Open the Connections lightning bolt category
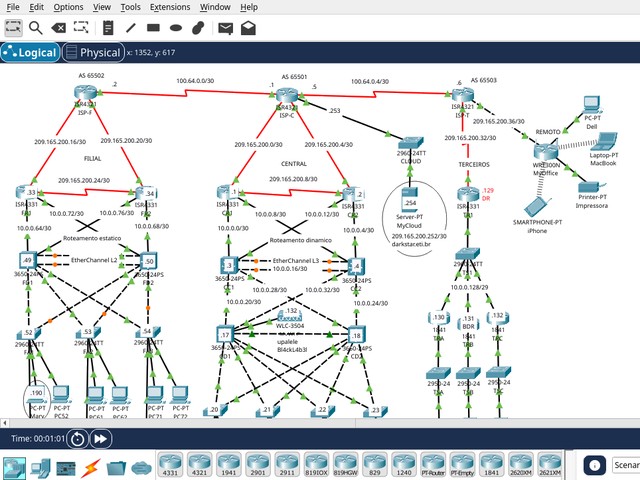Screen dimensions: 640x480 click(x=89, y=466)
